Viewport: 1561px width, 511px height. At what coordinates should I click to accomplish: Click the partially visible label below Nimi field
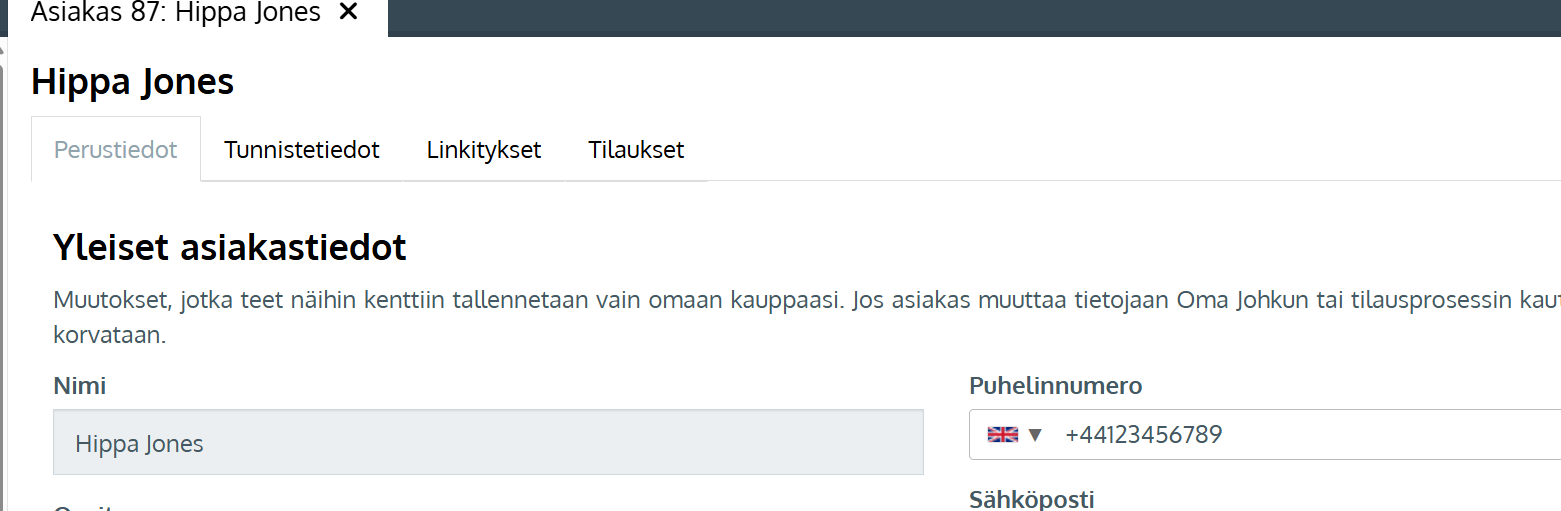click(88, 507)
